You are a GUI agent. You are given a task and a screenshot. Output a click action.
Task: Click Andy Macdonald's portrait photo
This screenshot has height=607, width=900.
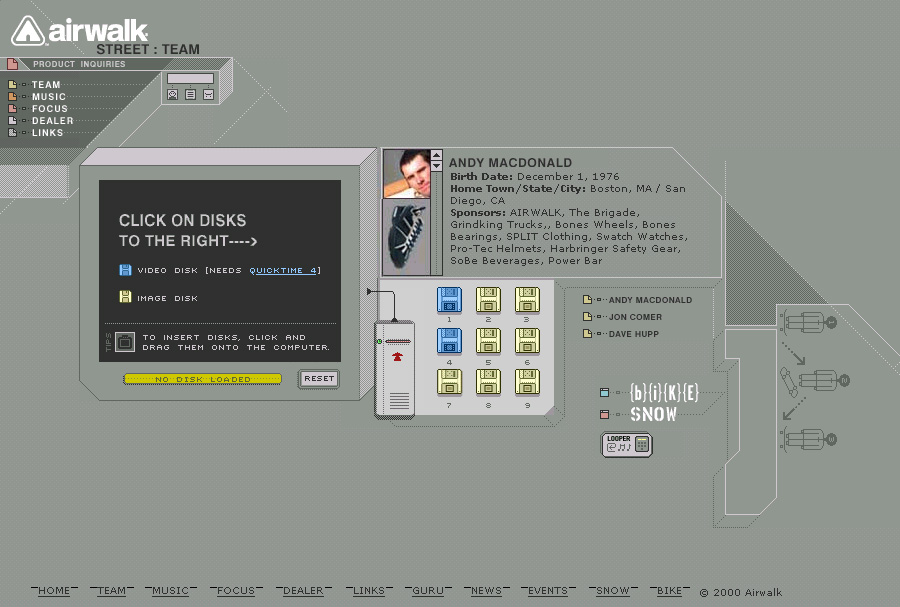click(x=406, y=174)
